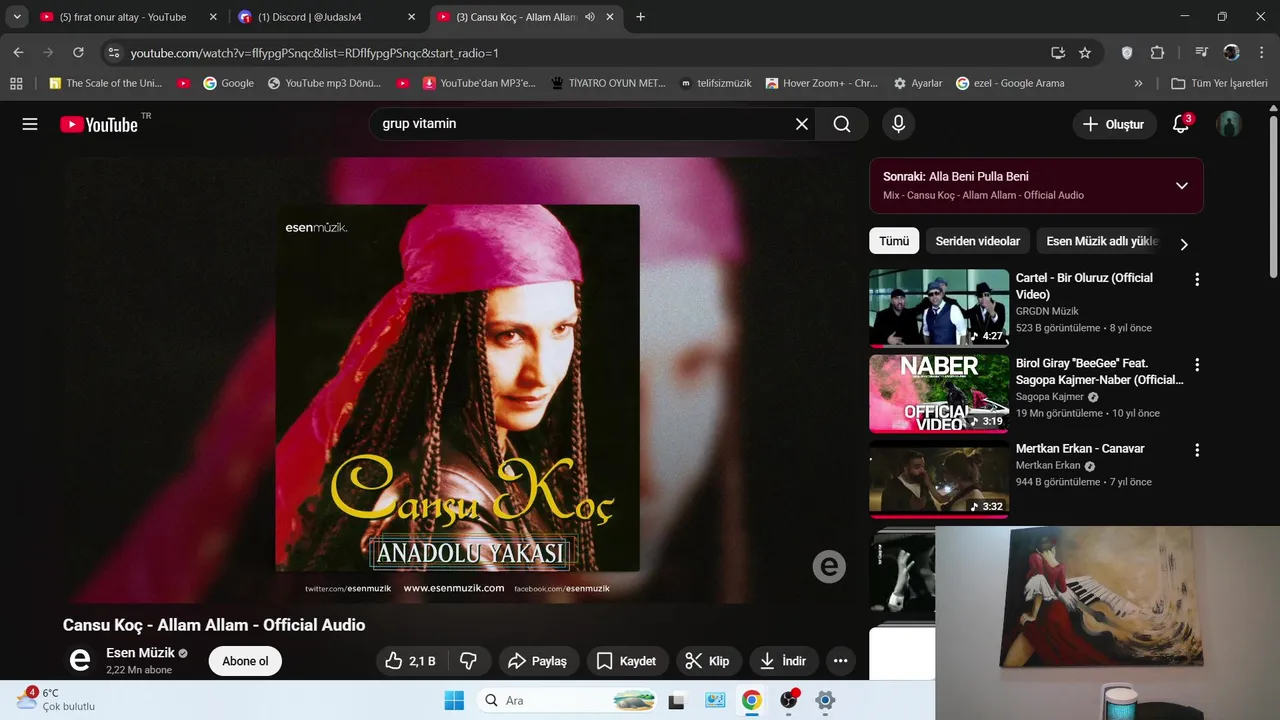Open 'The Scale of the Uni...' bookmark
The width and height of the screenshot is (1280, 720).
(x=105, y=83)
